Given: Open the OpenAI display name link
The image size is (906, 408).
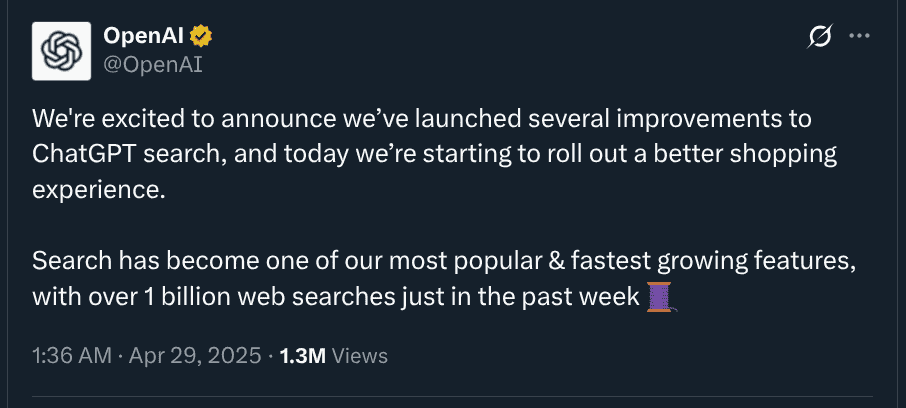Looking at the screenshot, I should click(144, 36).
